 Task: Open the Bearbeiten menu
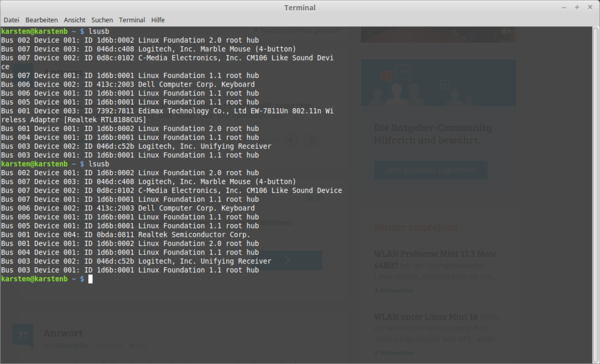(x=42, y=20)
